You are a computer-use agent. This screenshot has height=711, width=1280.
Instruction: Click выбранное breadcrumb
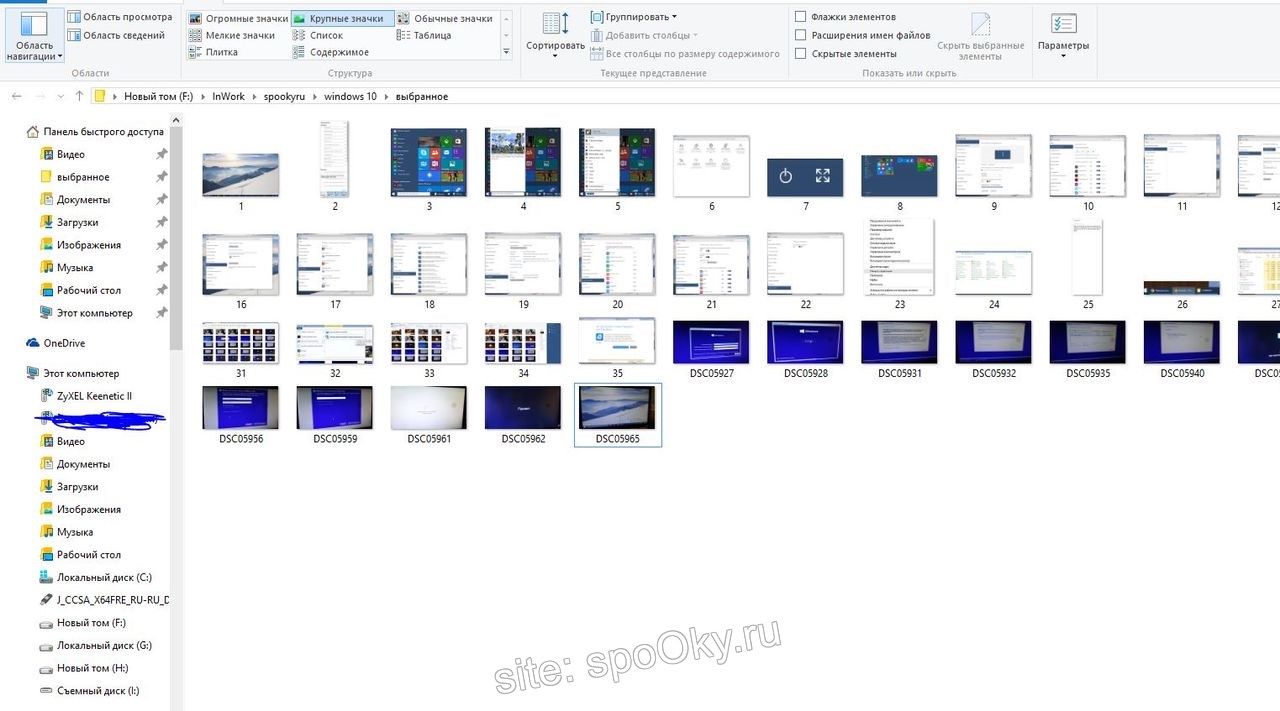click(421, 97)
